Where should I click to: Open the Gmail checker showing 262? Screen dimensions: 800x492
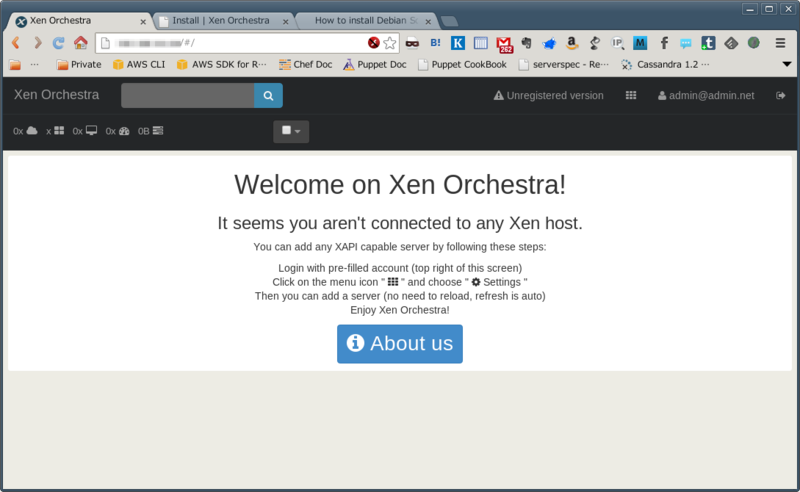point(505,44)
